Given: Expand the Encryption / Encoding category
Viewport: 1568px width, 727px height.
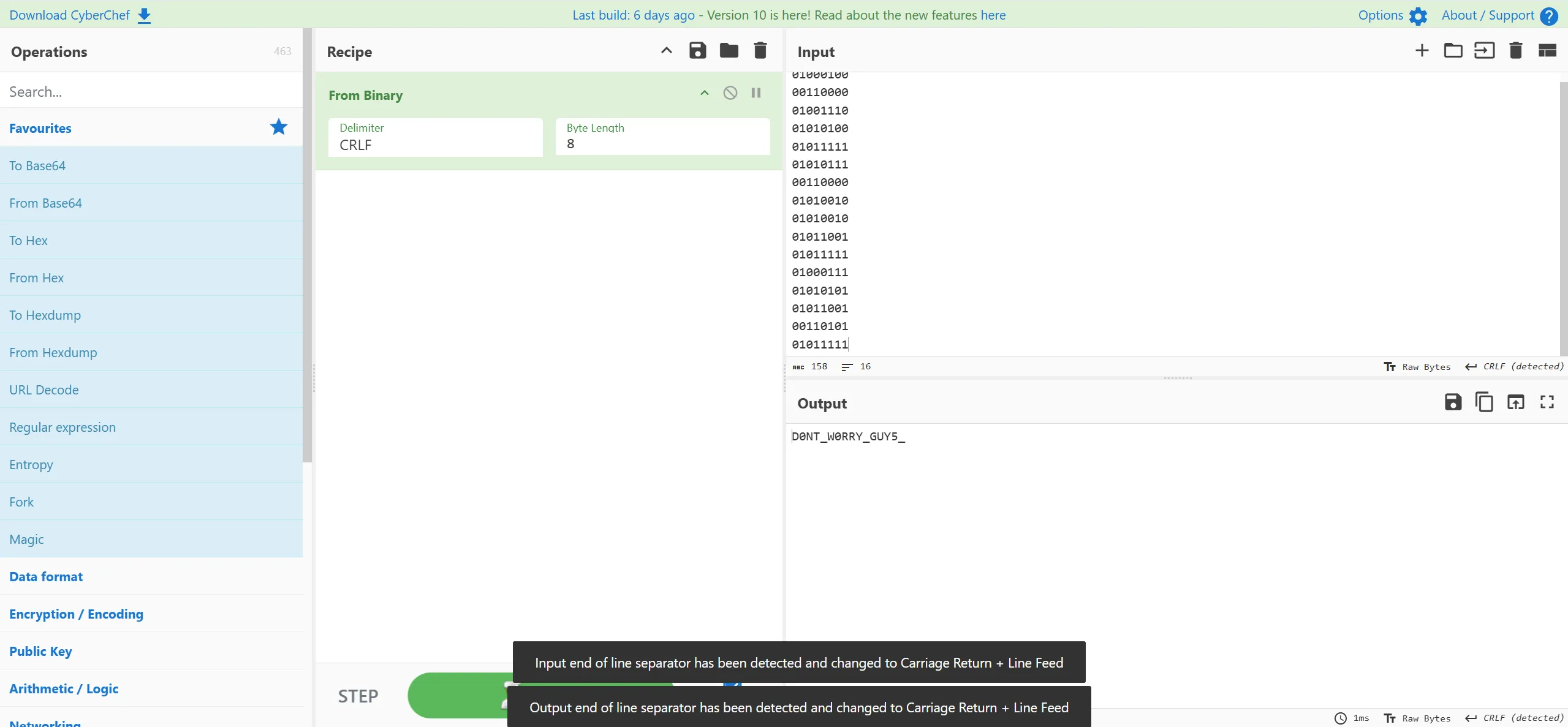Looking at the screenshot, I should (76, 614).
